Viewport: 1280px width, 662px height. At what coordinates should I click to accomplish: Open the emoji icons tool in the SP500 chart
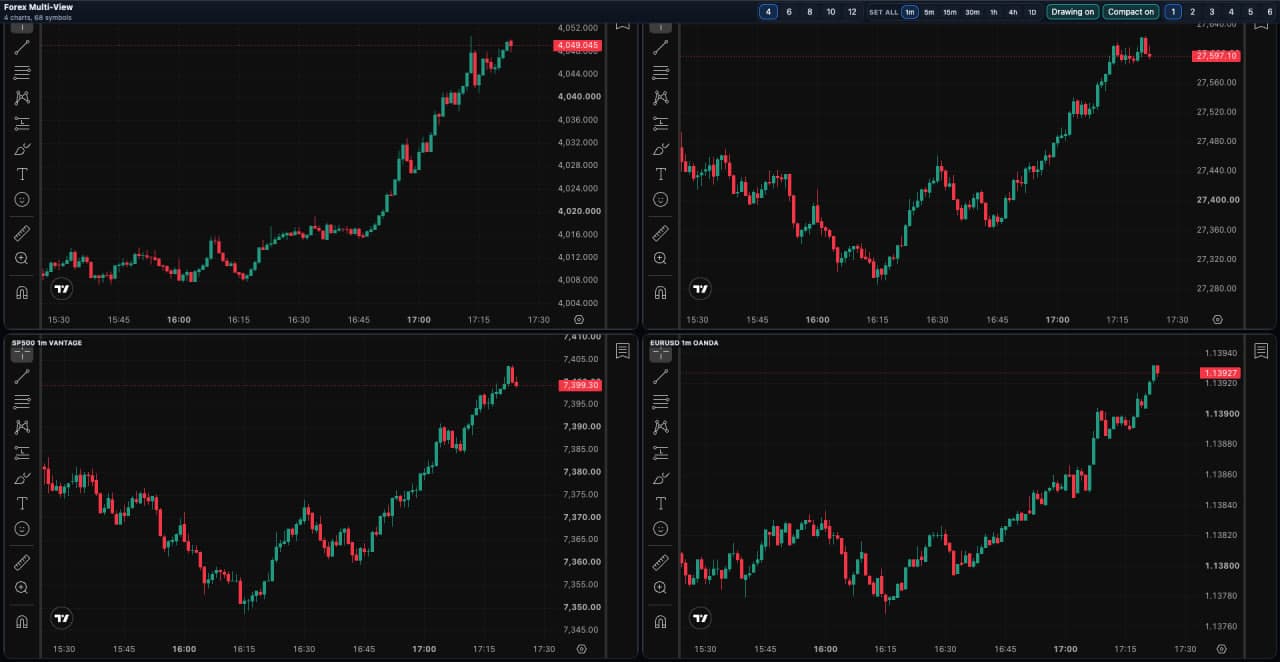point(22,528)
